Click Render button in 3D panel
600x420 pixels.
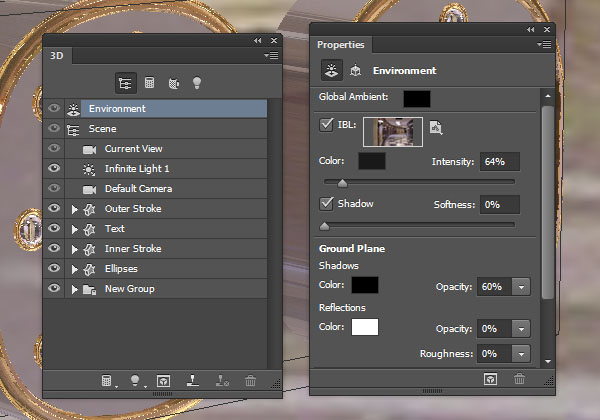pos(163,381)
